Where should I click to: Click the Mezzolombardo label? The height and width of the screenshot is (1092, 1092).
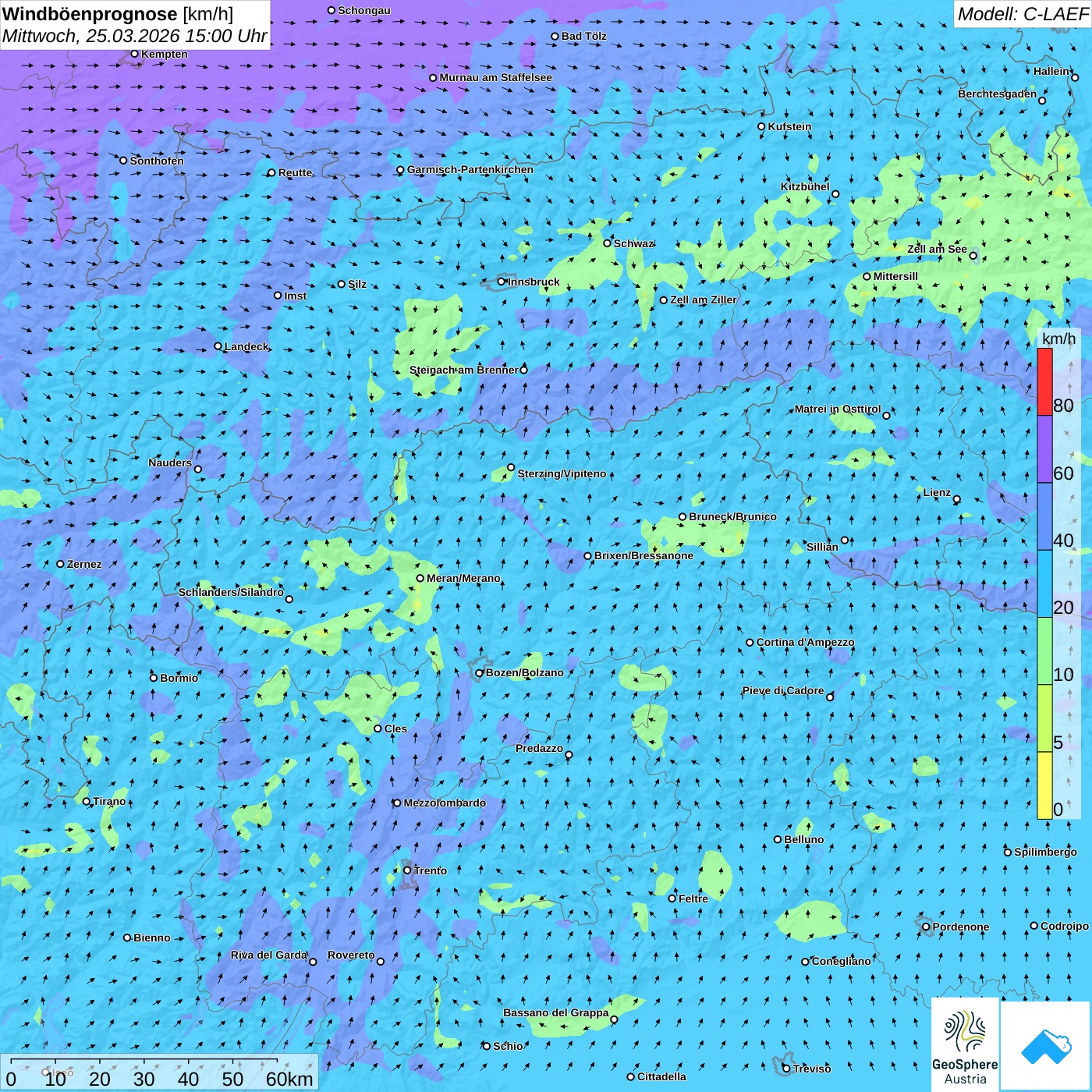[x=445, y=803]
